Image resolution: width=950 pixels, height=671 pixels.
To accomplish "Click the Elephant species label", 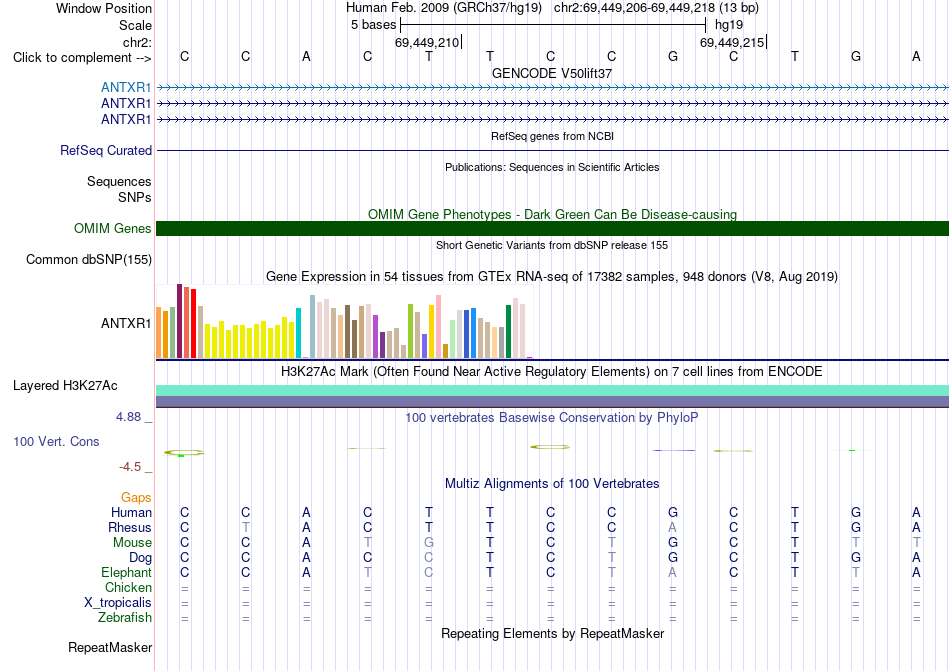I will tap(127, 572).
